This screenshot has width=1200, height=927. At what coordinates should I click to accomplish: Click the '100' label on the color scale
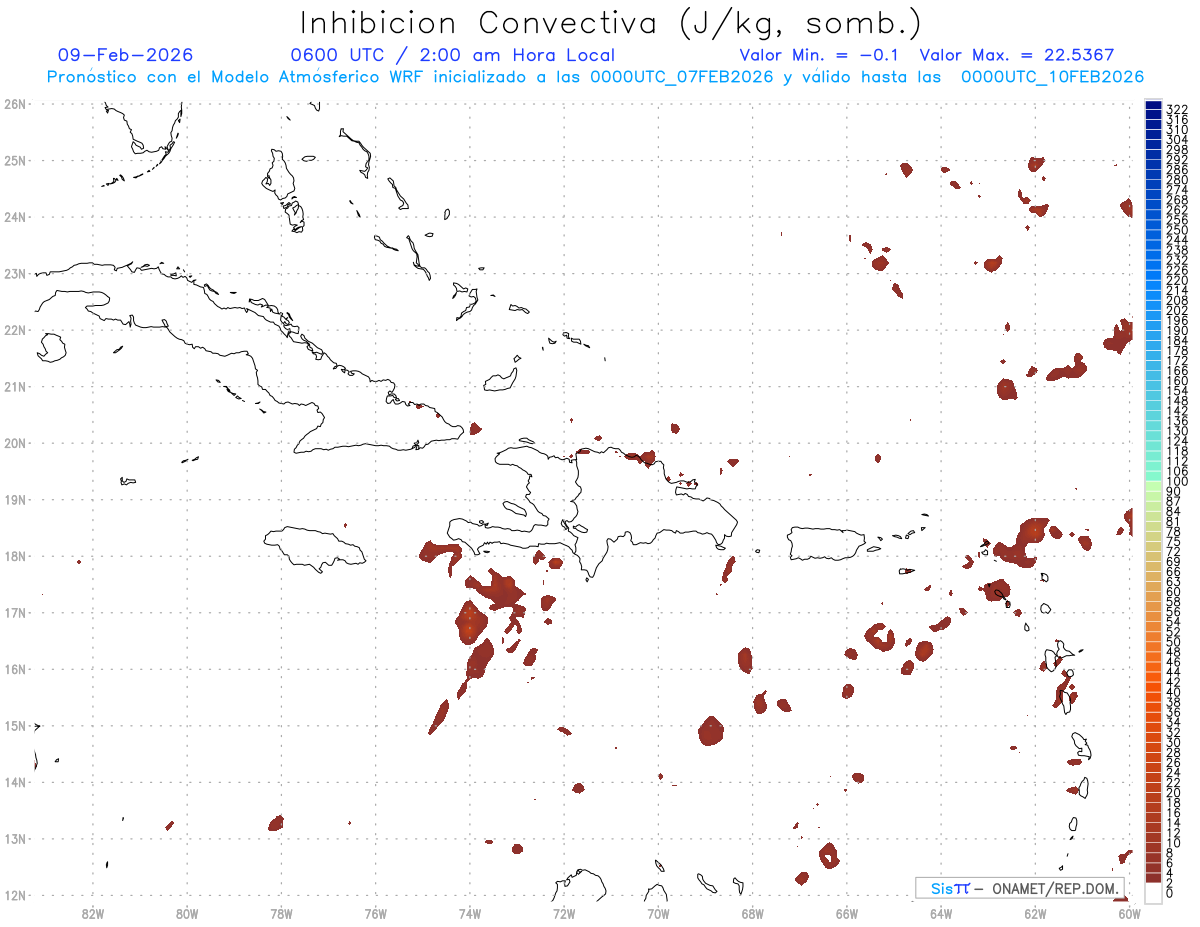click(x=1176, y=482)
